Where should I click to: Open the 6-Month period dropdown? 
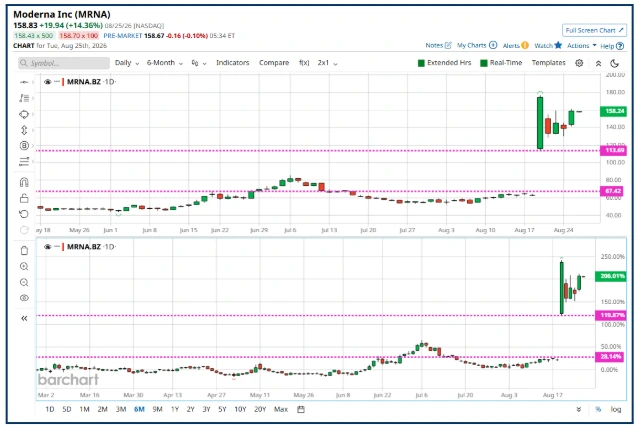(x=165, y=63)
